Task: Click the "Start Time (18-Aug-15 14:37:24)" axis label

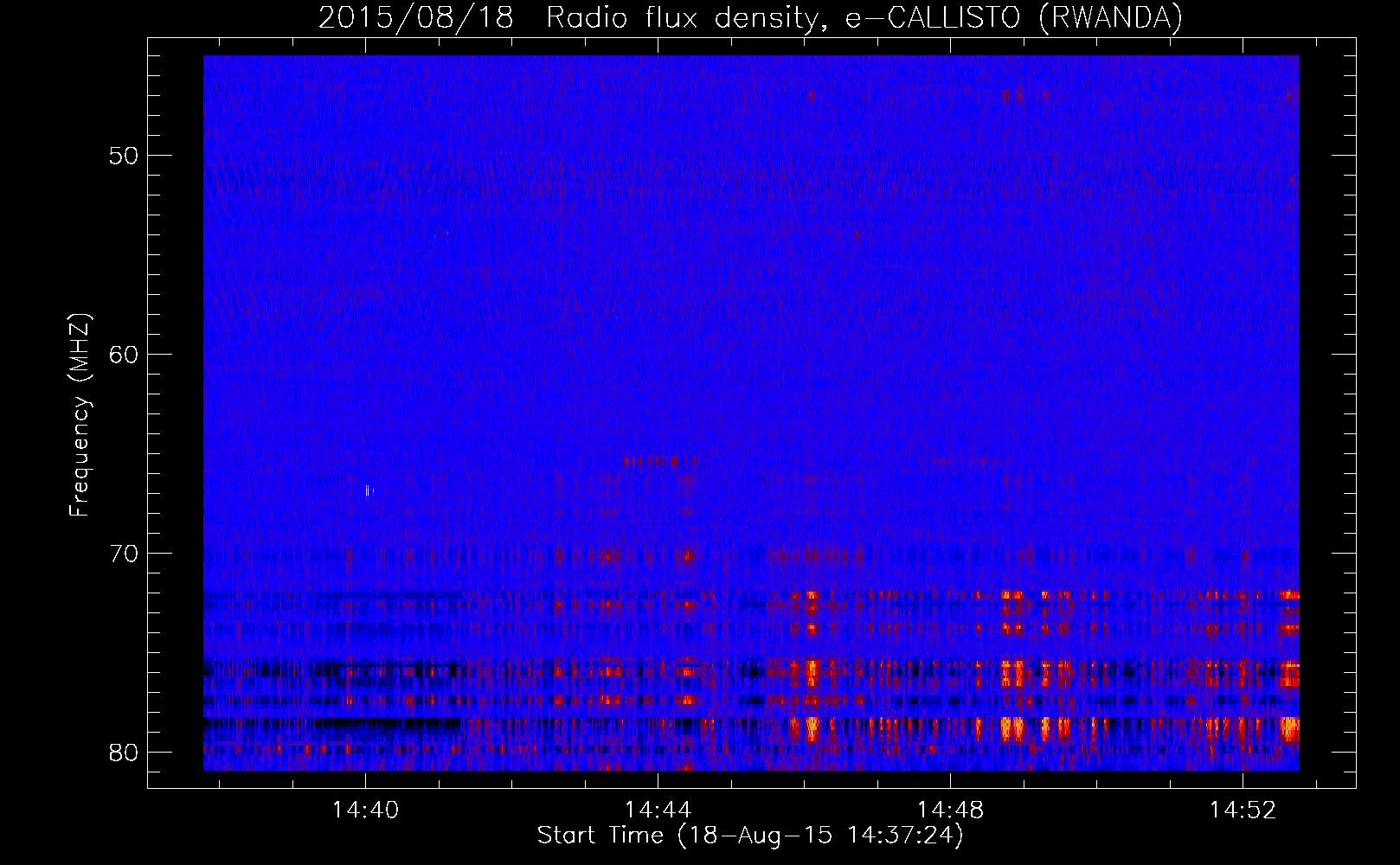Action: click(750, 836)
